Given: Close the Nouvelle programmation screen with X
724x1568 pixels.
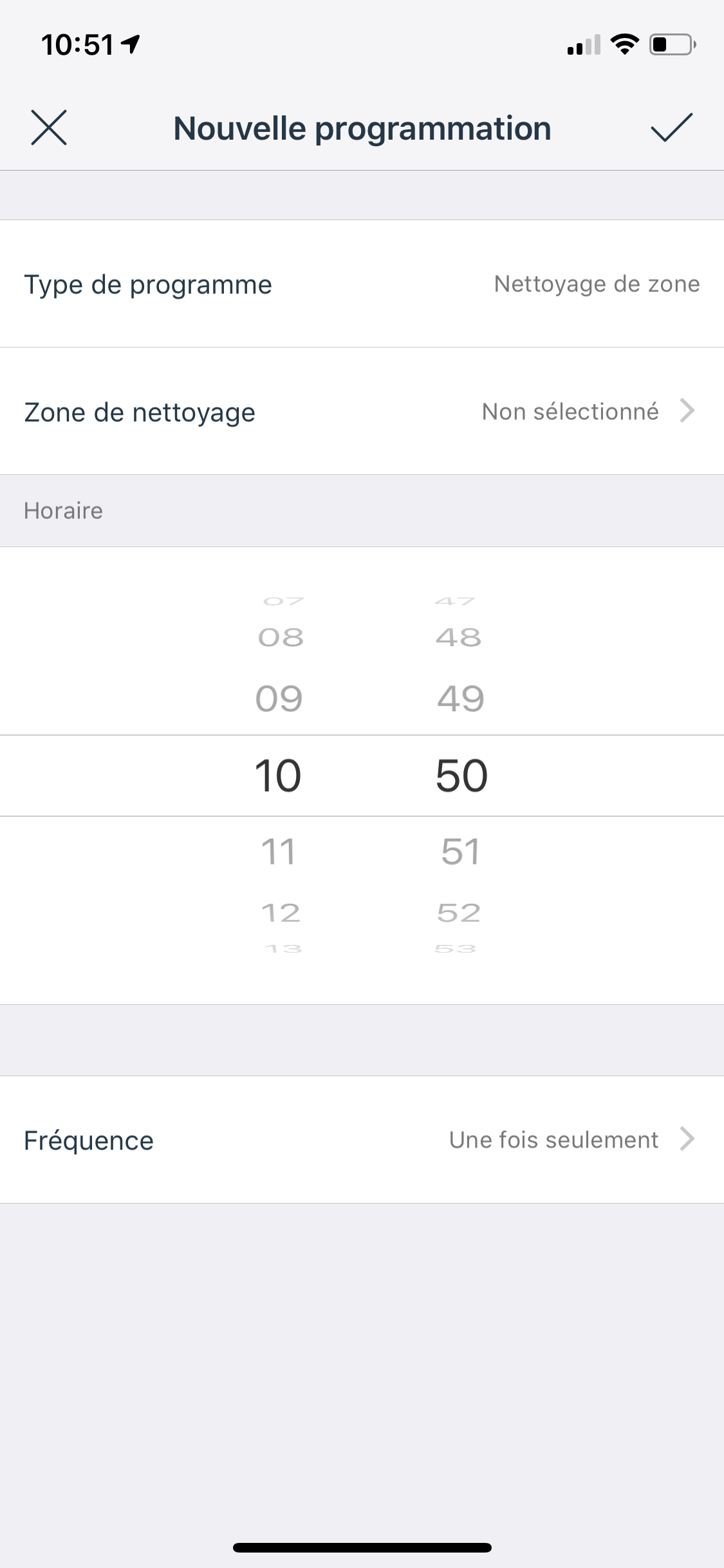Looking at the screenshot, I should (49, 127).
